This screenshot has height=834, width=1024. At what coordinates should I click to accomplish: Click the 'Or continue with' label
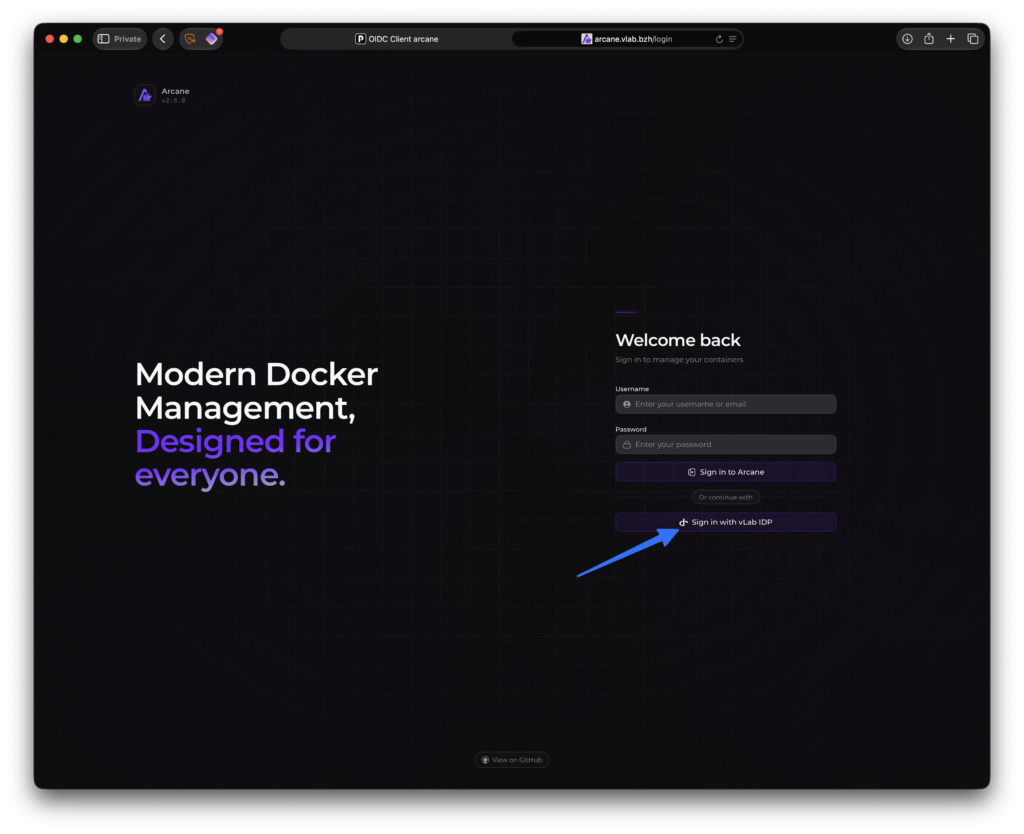pyautogui.click(x=726, y=497)
